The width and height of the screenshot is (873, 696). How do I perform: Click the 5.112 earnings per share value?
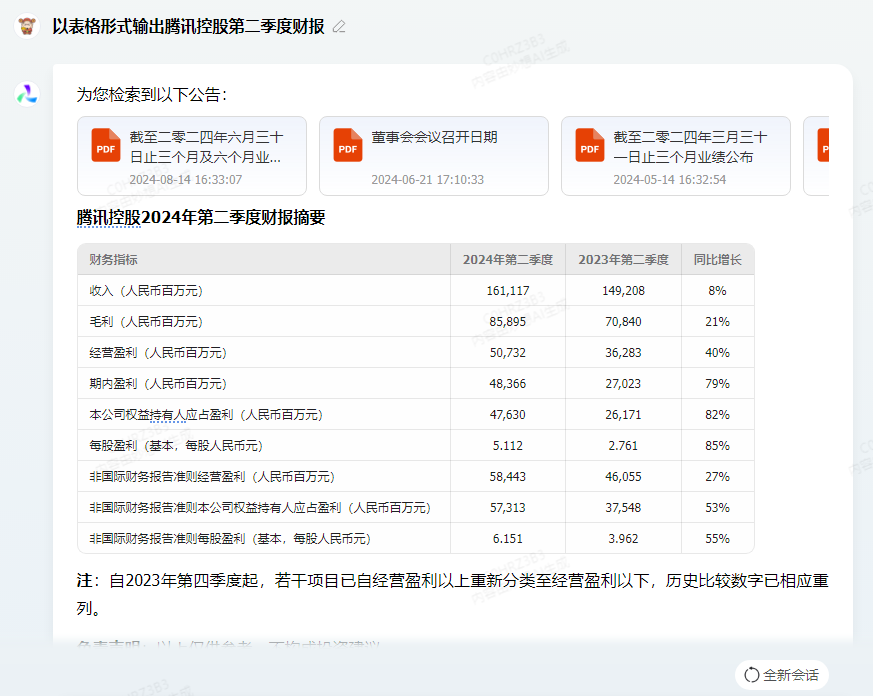508,446
